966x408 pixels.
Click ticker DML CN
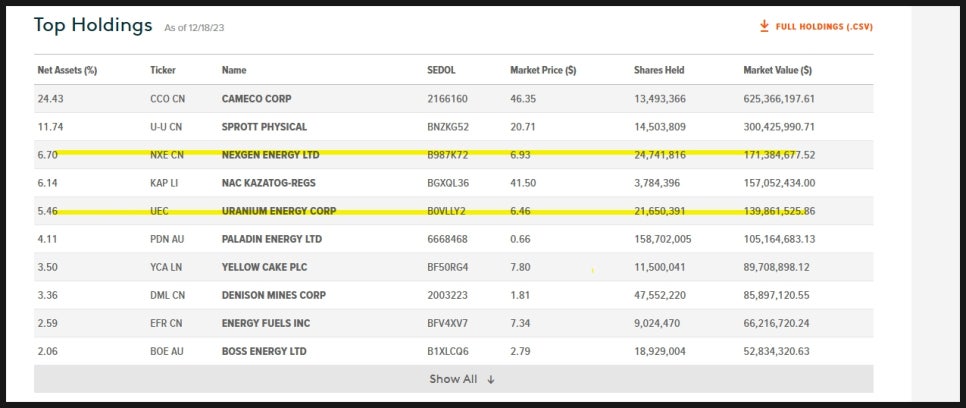(168, 295)
